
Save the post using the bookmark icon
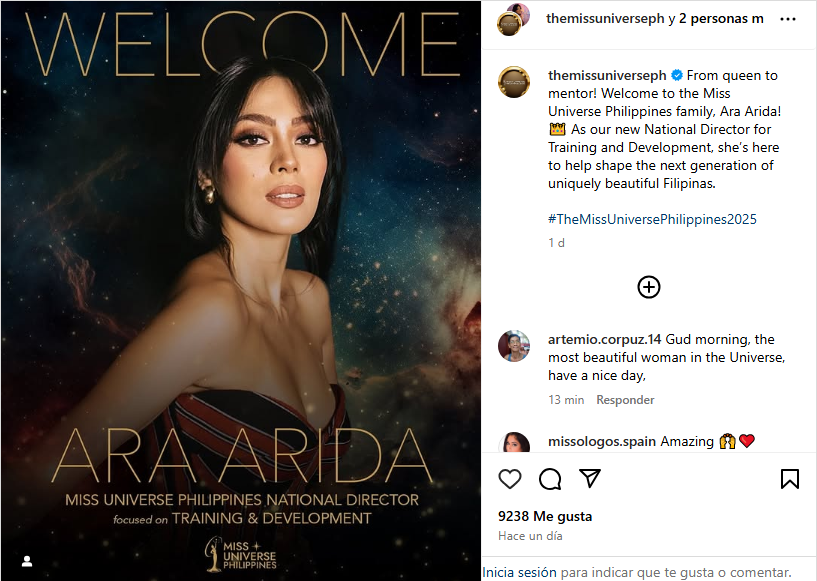click(x=789, y=479)
